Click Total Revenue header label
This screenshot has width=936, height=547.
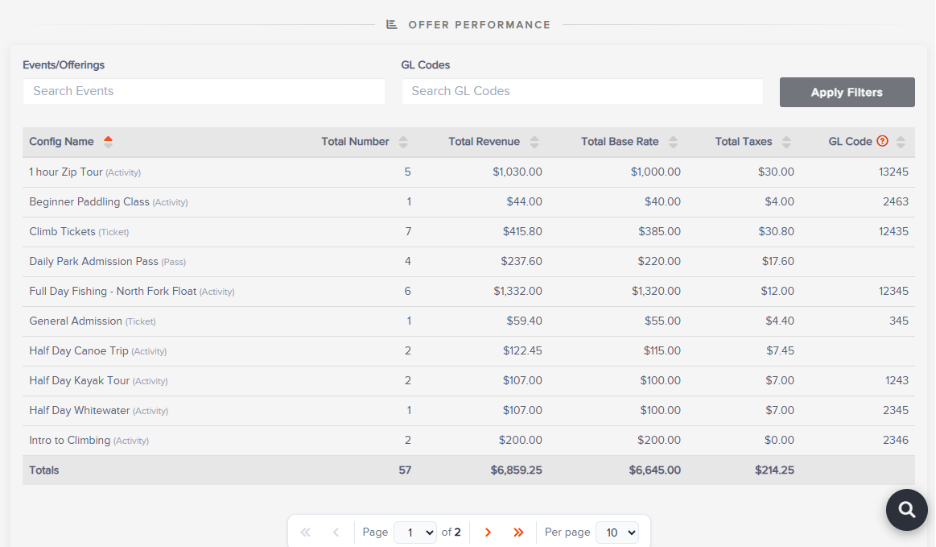pos(484,142)
